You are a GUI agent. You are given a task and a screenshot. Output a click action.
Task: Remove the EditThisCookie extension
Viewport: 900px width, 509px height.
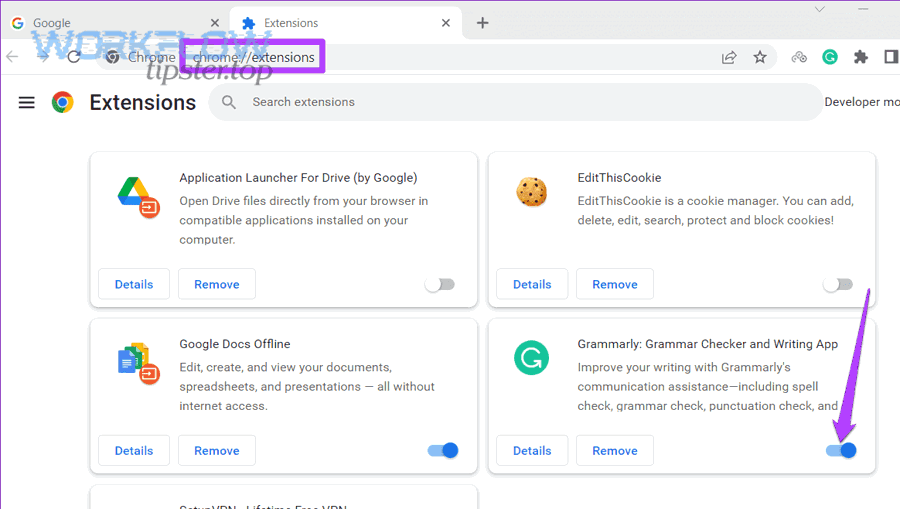[x=614, y=284]
